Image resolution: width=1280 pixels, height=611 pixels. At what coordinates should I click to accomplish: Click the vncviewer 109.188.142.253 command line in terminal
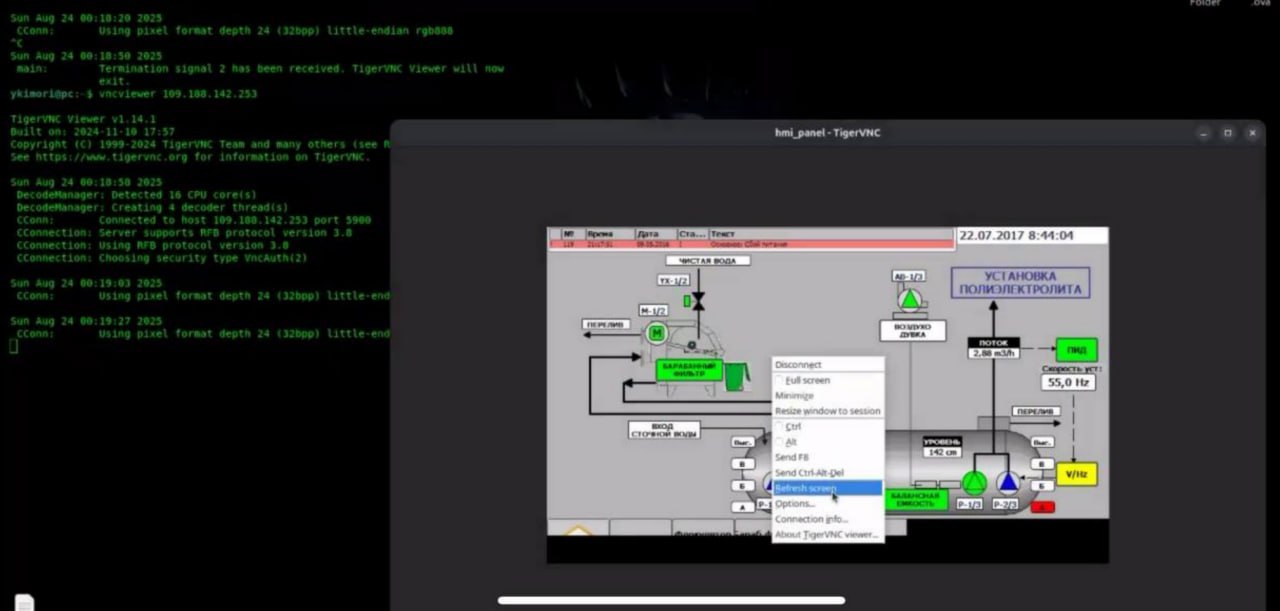(x=177, y=94)
